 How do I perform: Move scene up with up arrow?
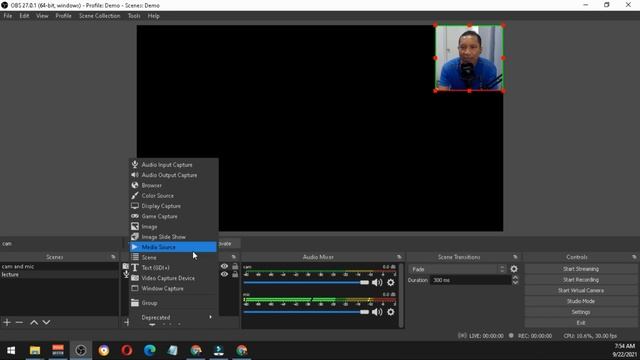click(34, 322)
